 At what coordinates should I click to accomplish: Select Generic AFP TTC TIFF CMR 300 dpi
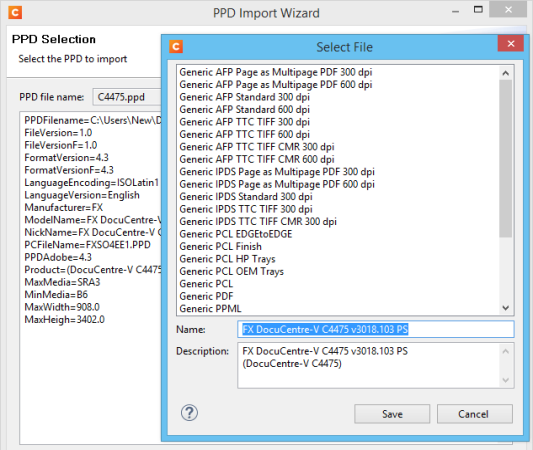click(x=257, y=147)
